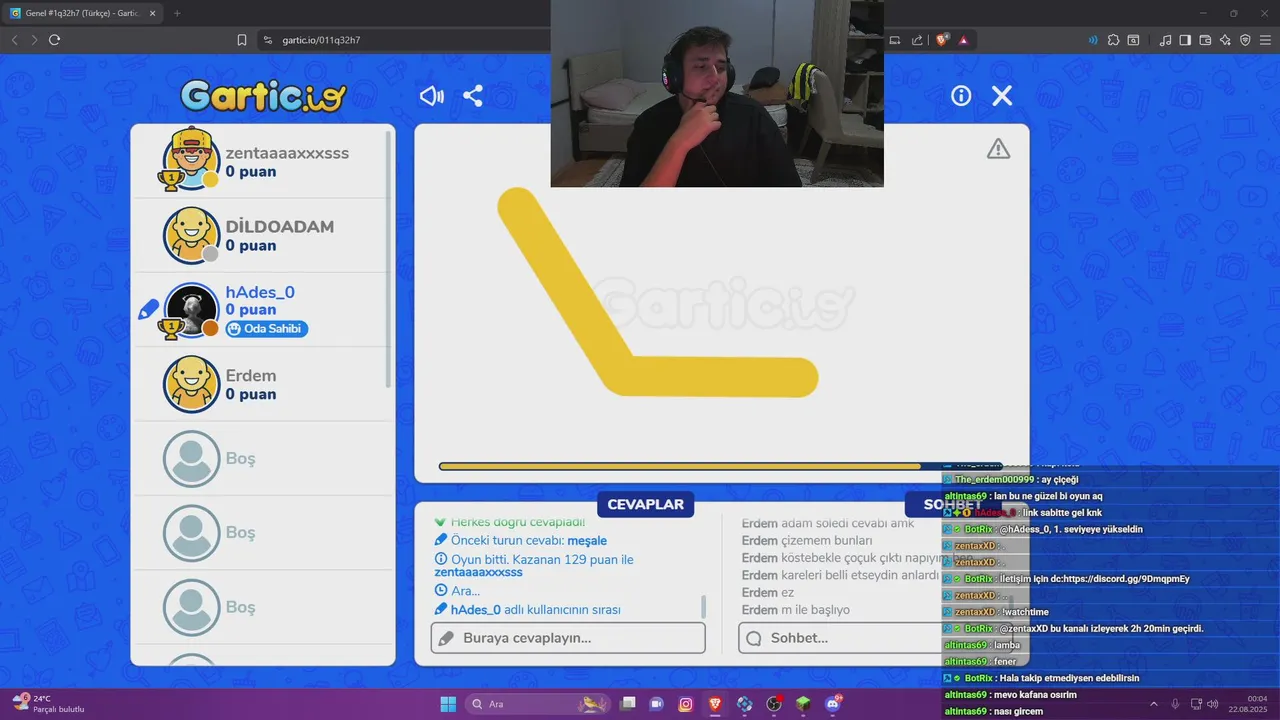Click the blue tab audio indicator
The height and width of the screenshot is (720, 1280).
(1092, 40)
